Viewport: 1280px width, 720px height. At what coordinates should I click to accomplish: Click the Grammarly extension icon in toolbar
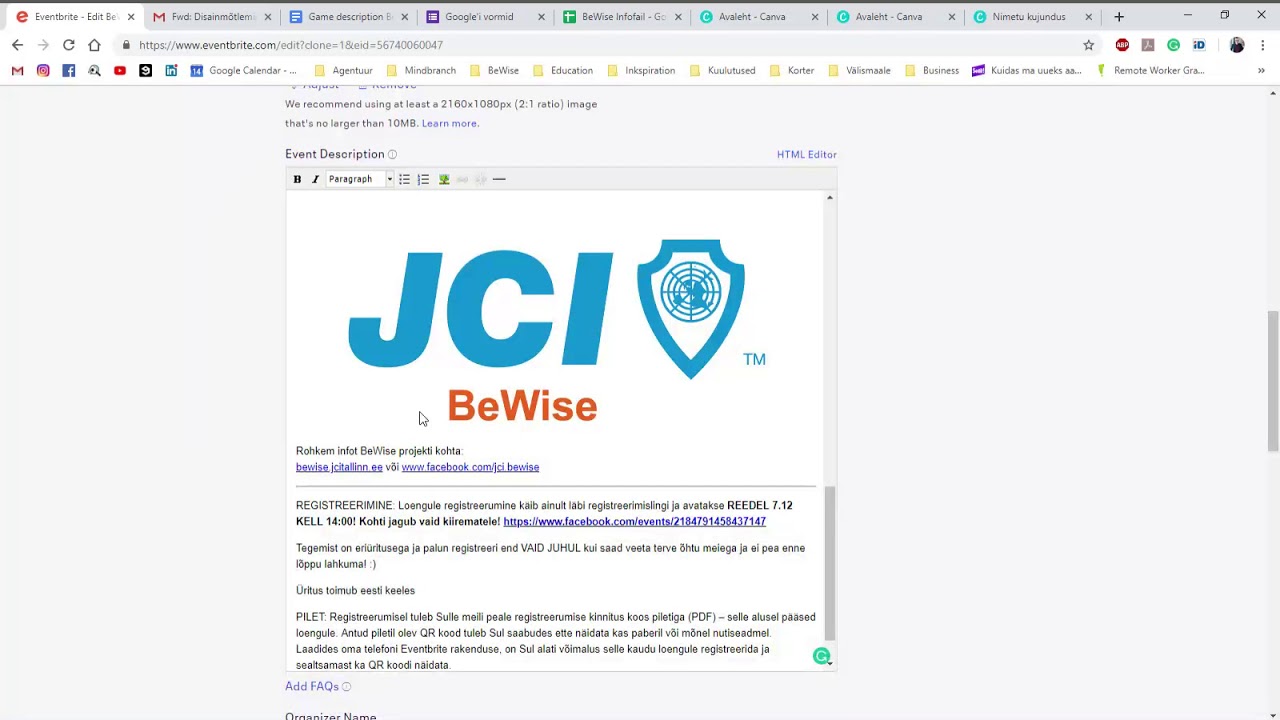(1174, 45)
